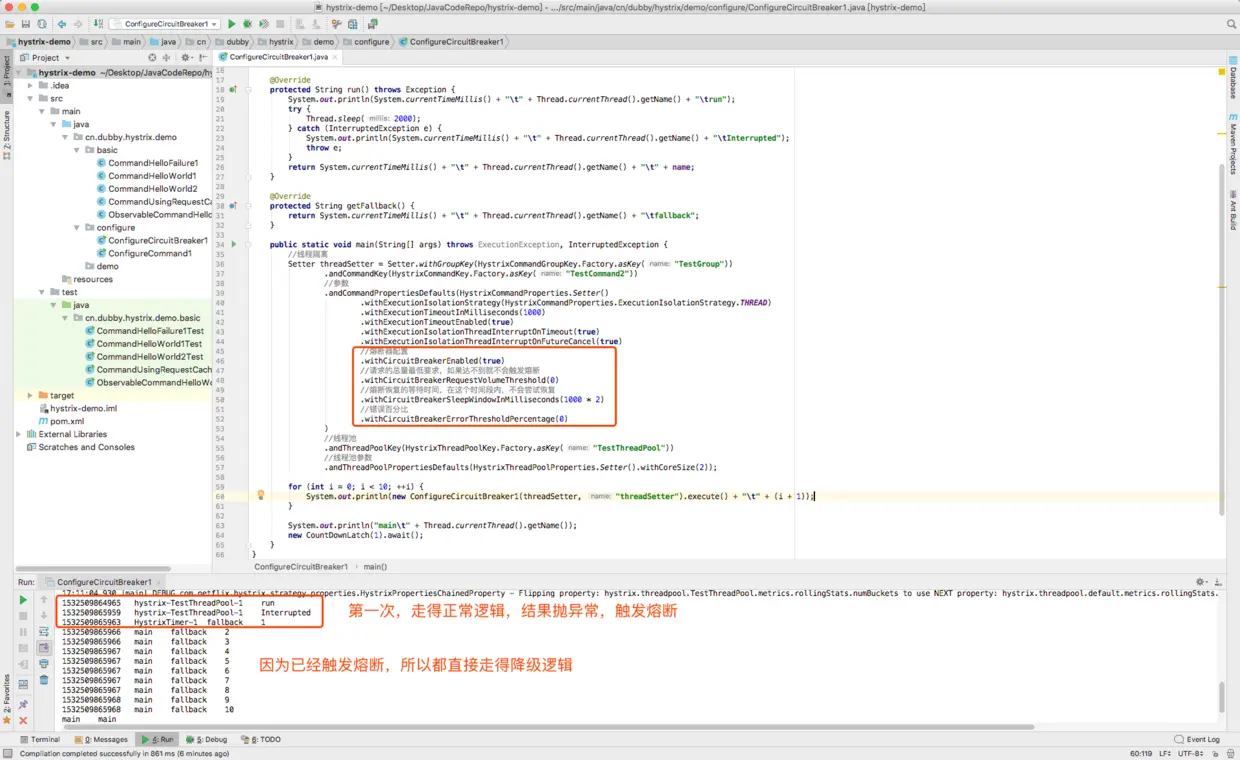Expand External Libraries node
Screen dimensions: 1240x760
coord(19,434)
